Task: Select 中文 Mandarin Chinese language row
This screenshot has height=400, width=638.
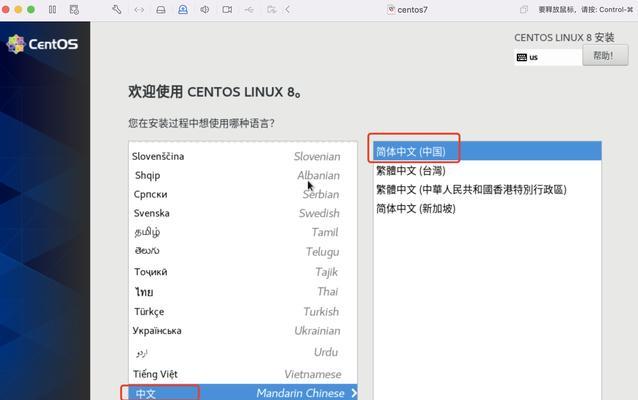Action: [x=243, y=393]
